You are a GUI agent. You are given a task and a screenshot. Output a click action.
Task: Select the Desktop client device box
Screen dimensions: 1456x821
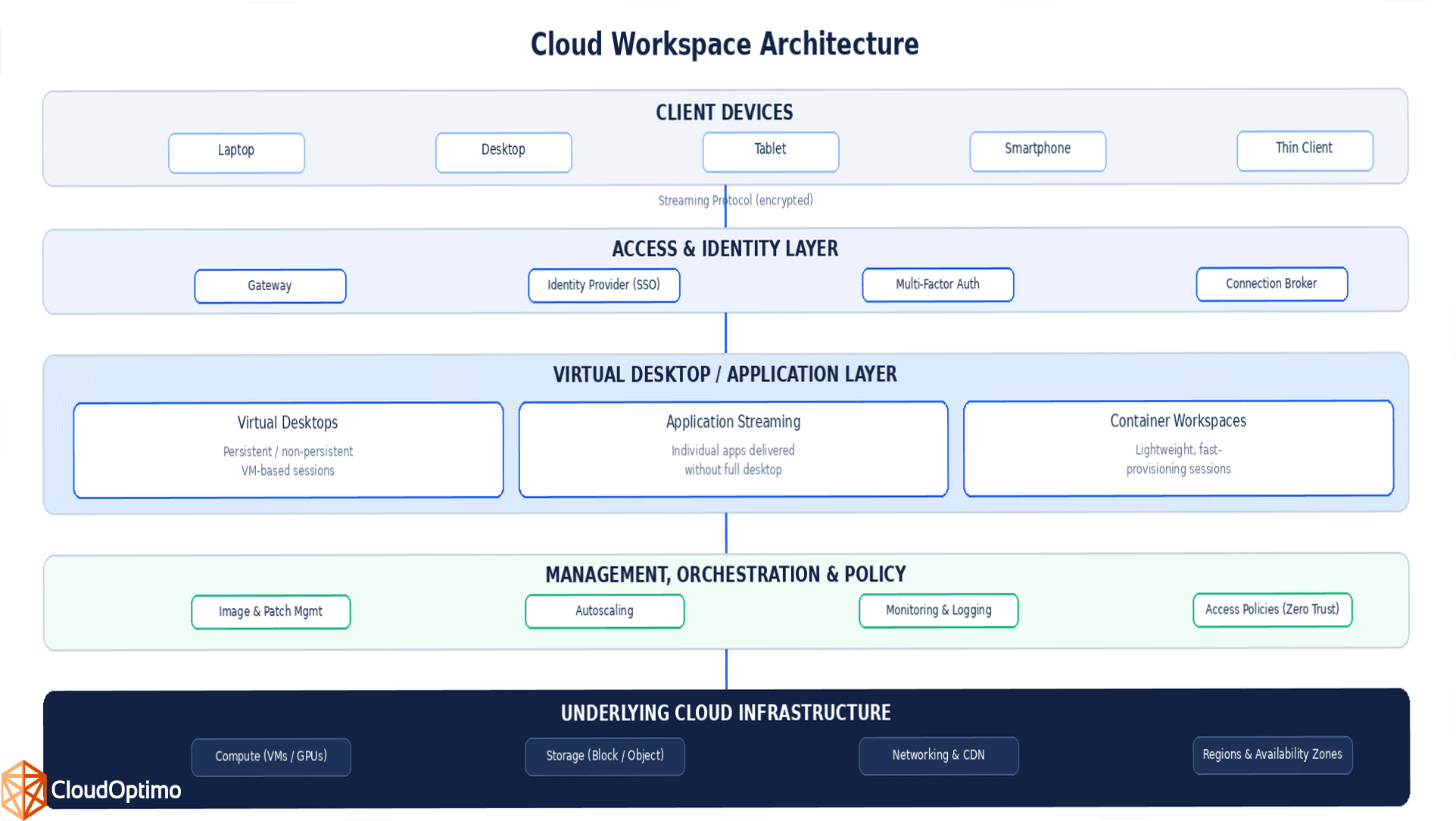tap(504, 152)
